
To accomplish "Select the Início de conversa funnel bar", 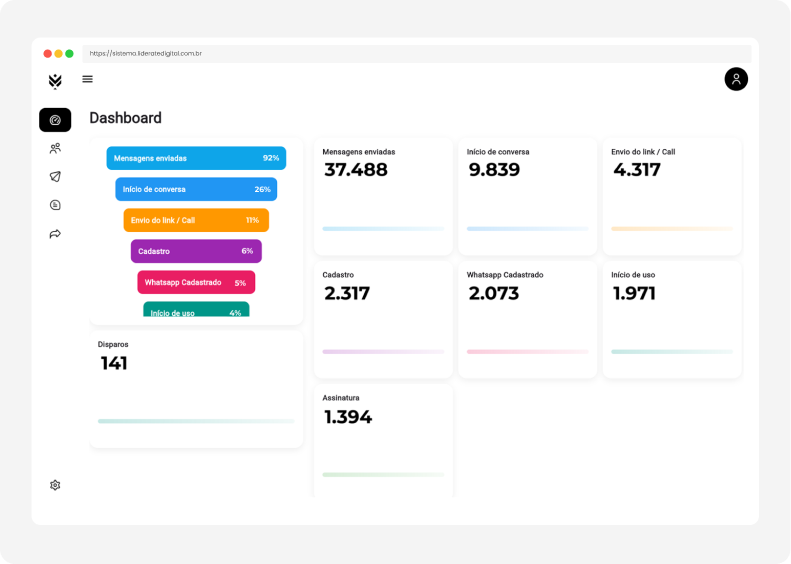I will pos(196,189).
